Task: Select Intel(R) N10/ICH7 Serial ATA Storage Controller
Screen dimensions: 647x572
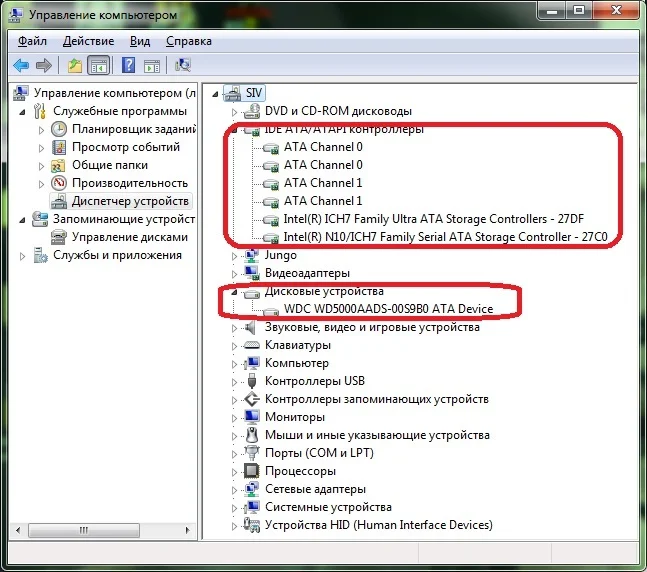Action: click(446, 237)
